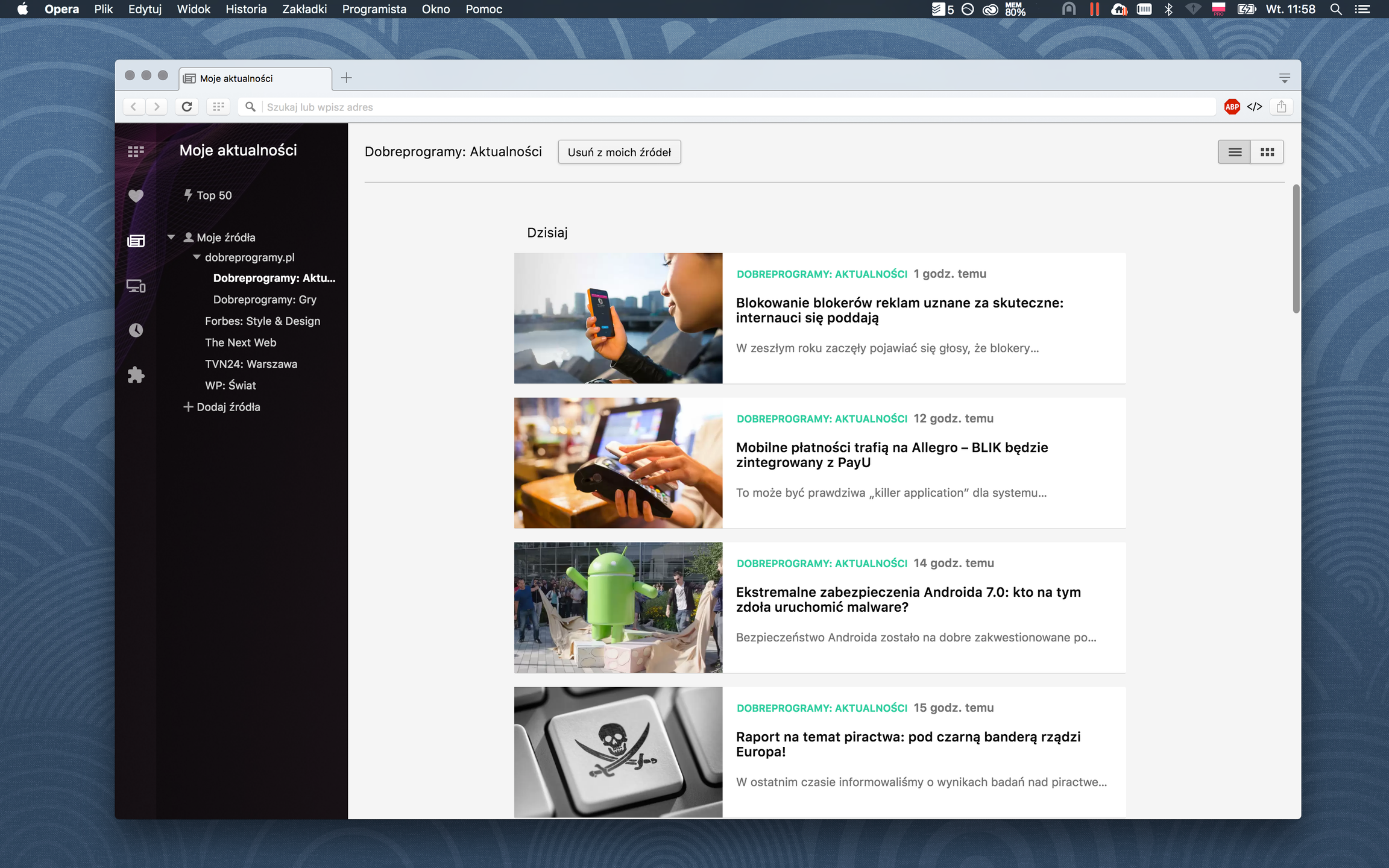The height and width of the screenshot is (868, 1389).
Task: Open synced tabs devices sidebar icon
Action: coord(136,286)
